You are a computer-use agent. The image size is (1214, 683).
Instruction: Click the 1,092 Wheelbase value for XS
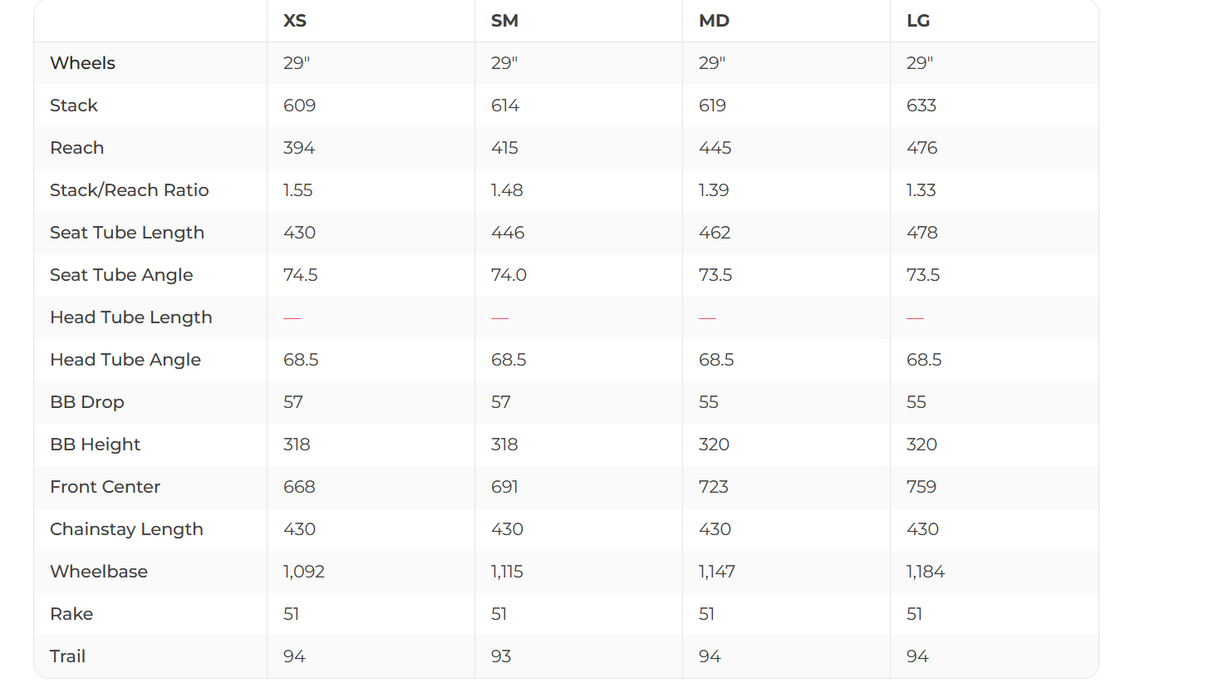click(304, 572)
